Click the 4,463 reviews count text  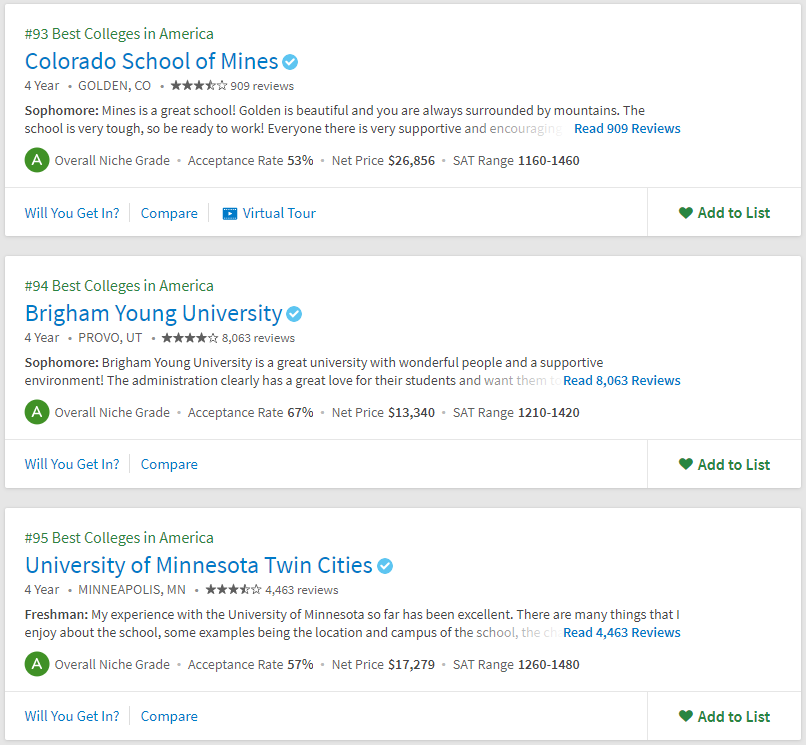point(302,590)
